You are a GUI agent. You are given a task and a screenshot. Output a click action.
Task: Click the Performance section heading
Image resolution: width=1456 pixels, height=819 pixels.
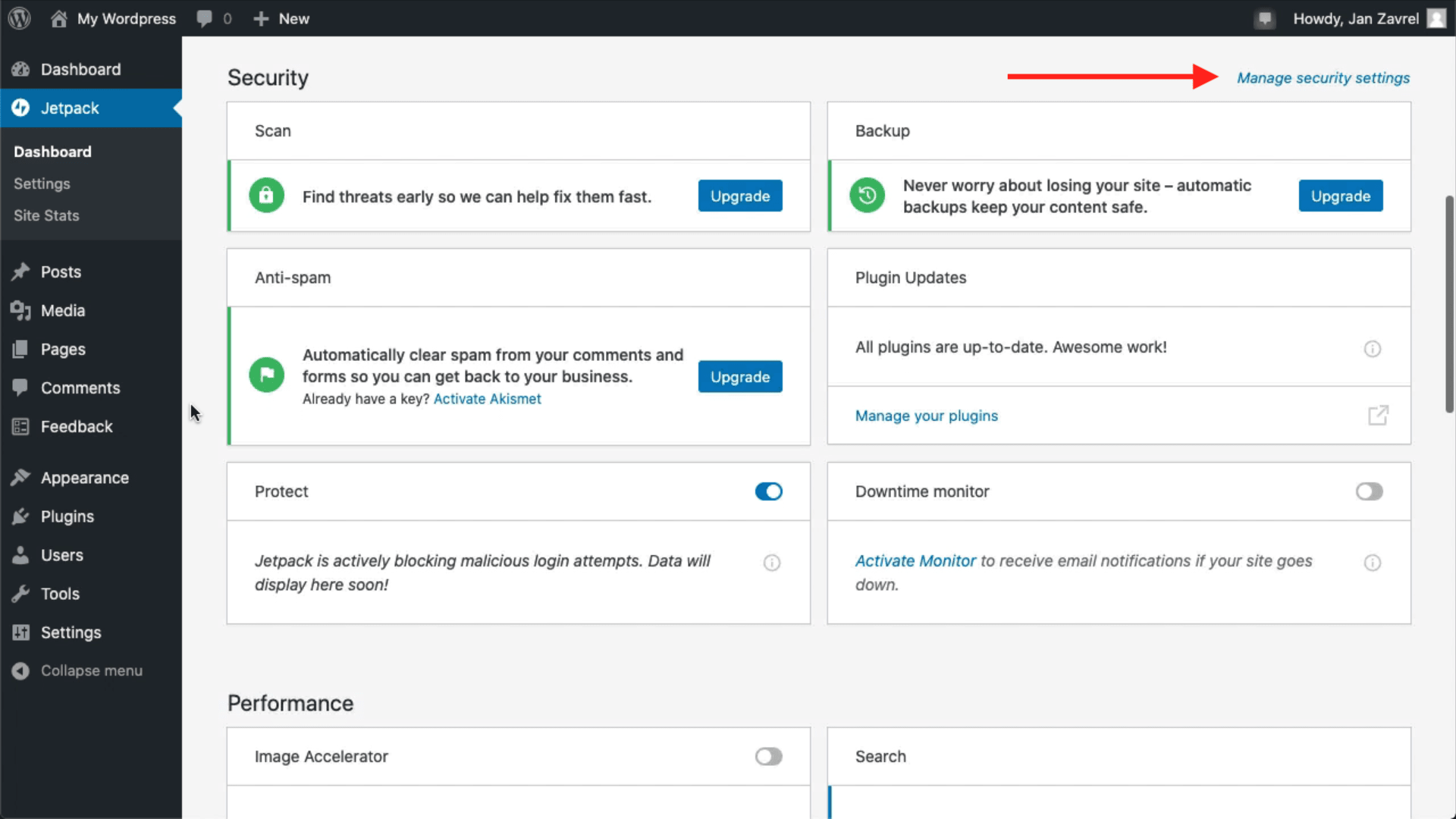pos(290,703)
